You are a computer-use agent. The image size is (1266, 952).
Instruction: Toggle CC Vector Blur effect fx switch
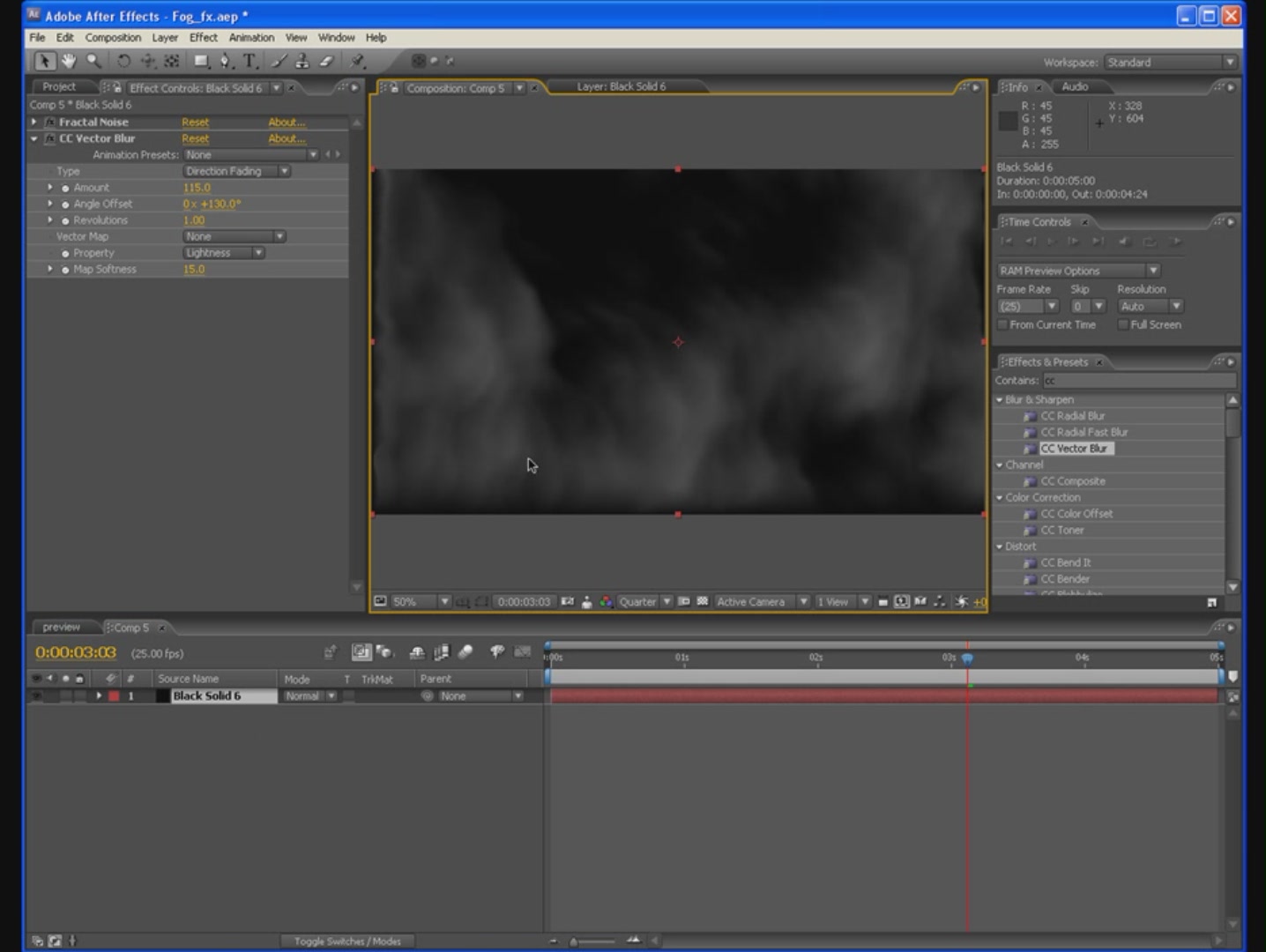coord(50,138)
